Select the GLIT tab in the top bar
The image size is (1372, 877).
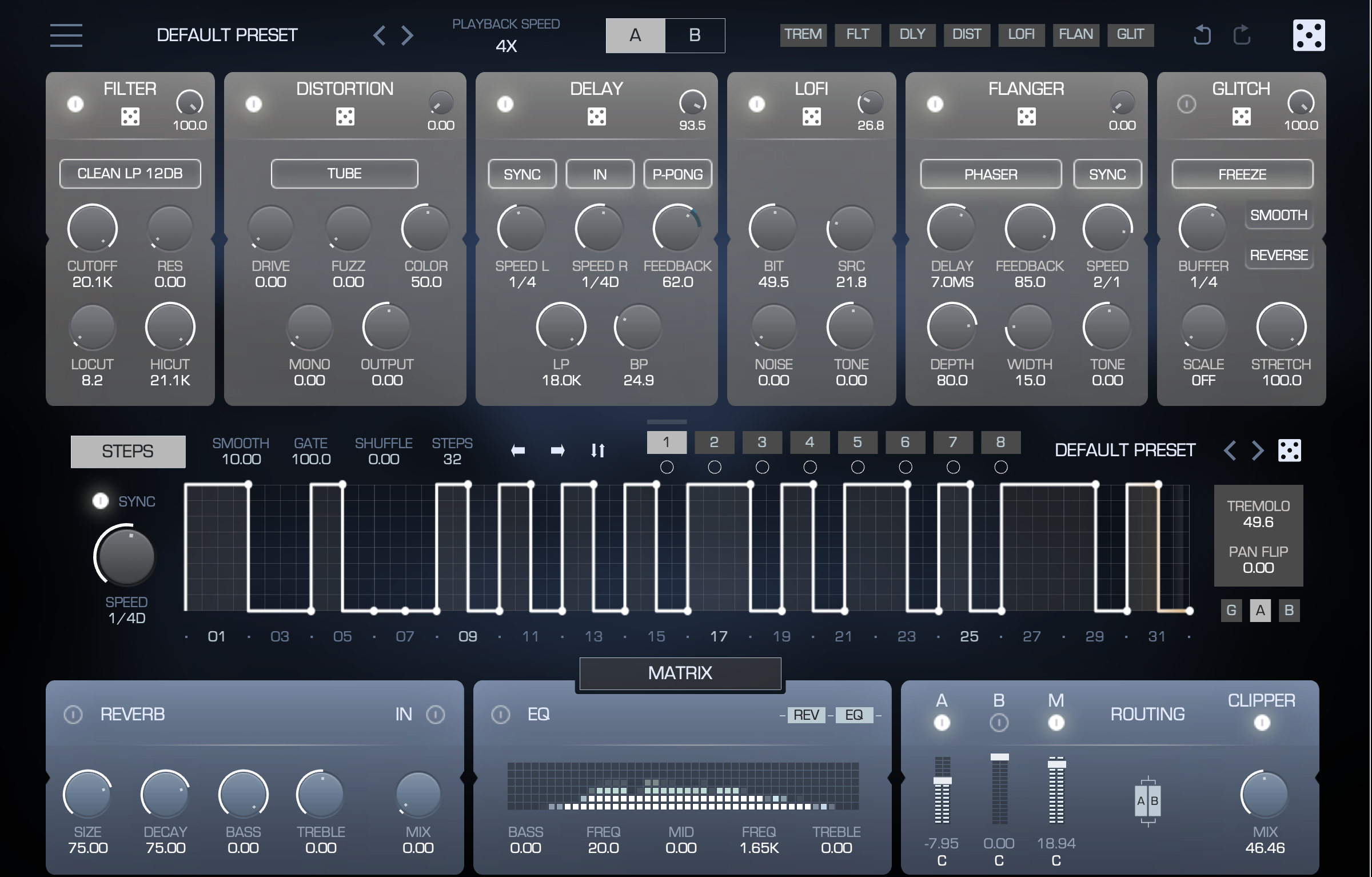tap(1131, 35)
